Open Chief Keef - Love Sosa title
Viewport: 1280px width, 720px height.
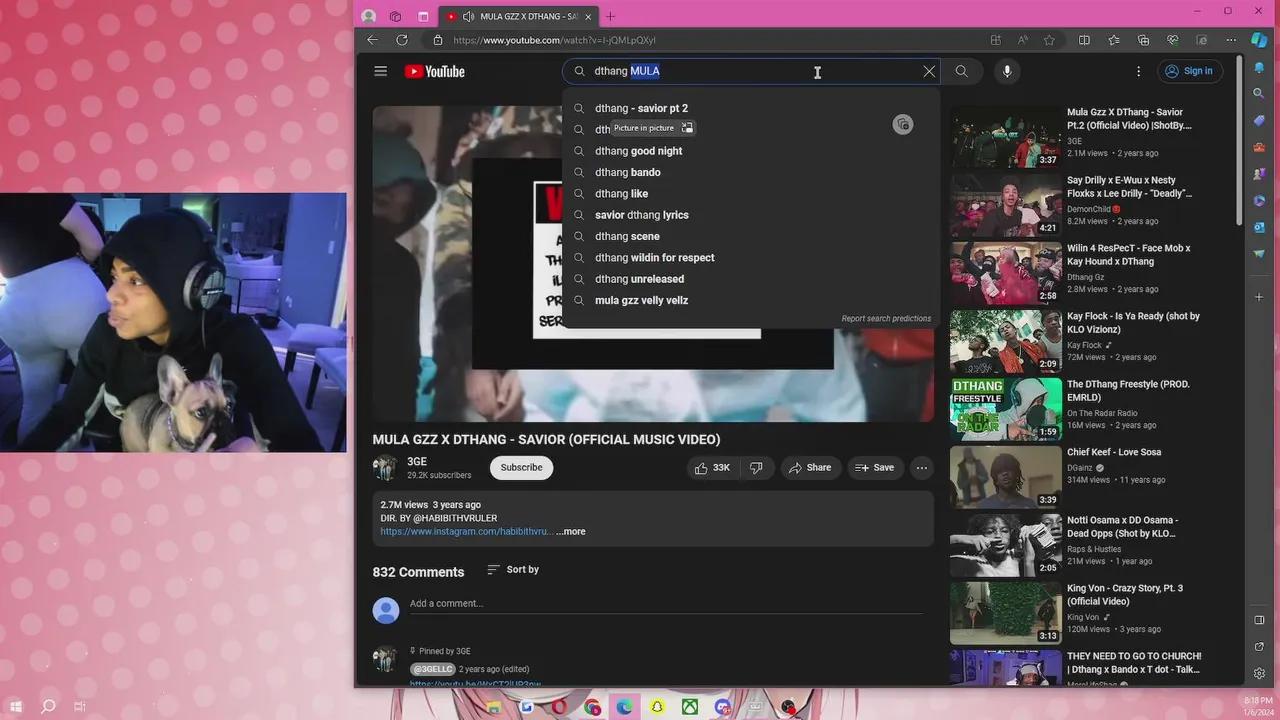(1114, 452)
